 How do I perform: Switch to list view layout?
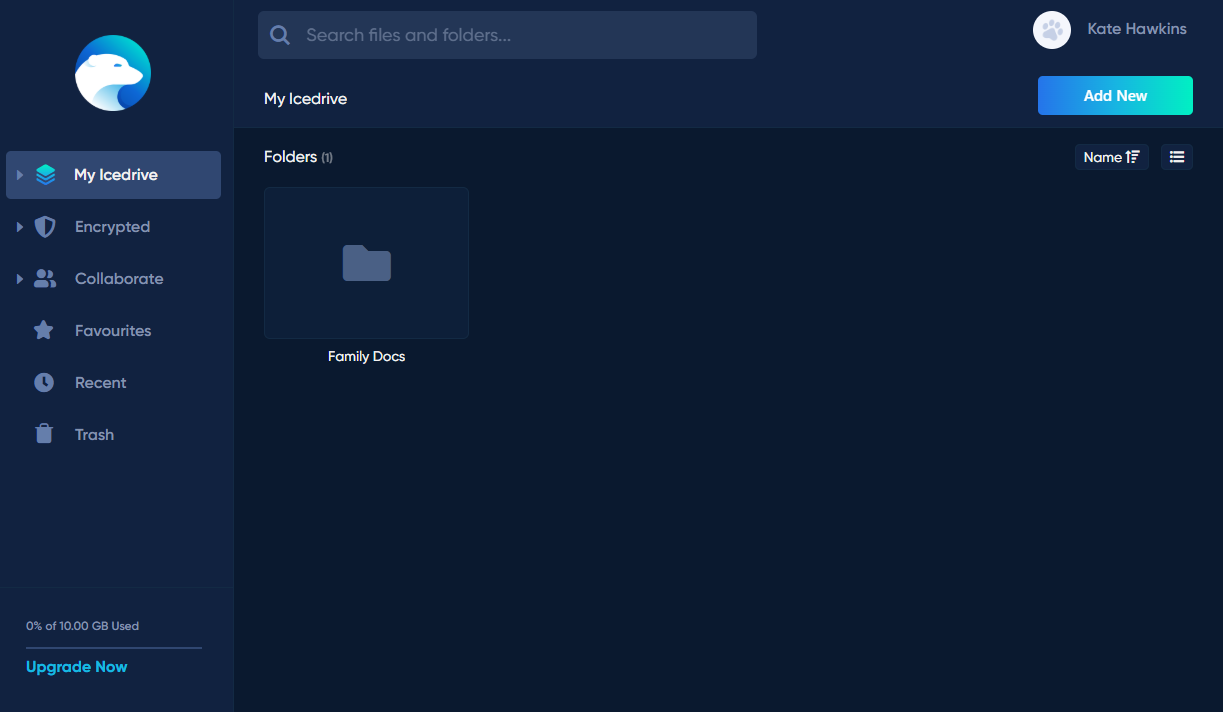pos(1177,157)
